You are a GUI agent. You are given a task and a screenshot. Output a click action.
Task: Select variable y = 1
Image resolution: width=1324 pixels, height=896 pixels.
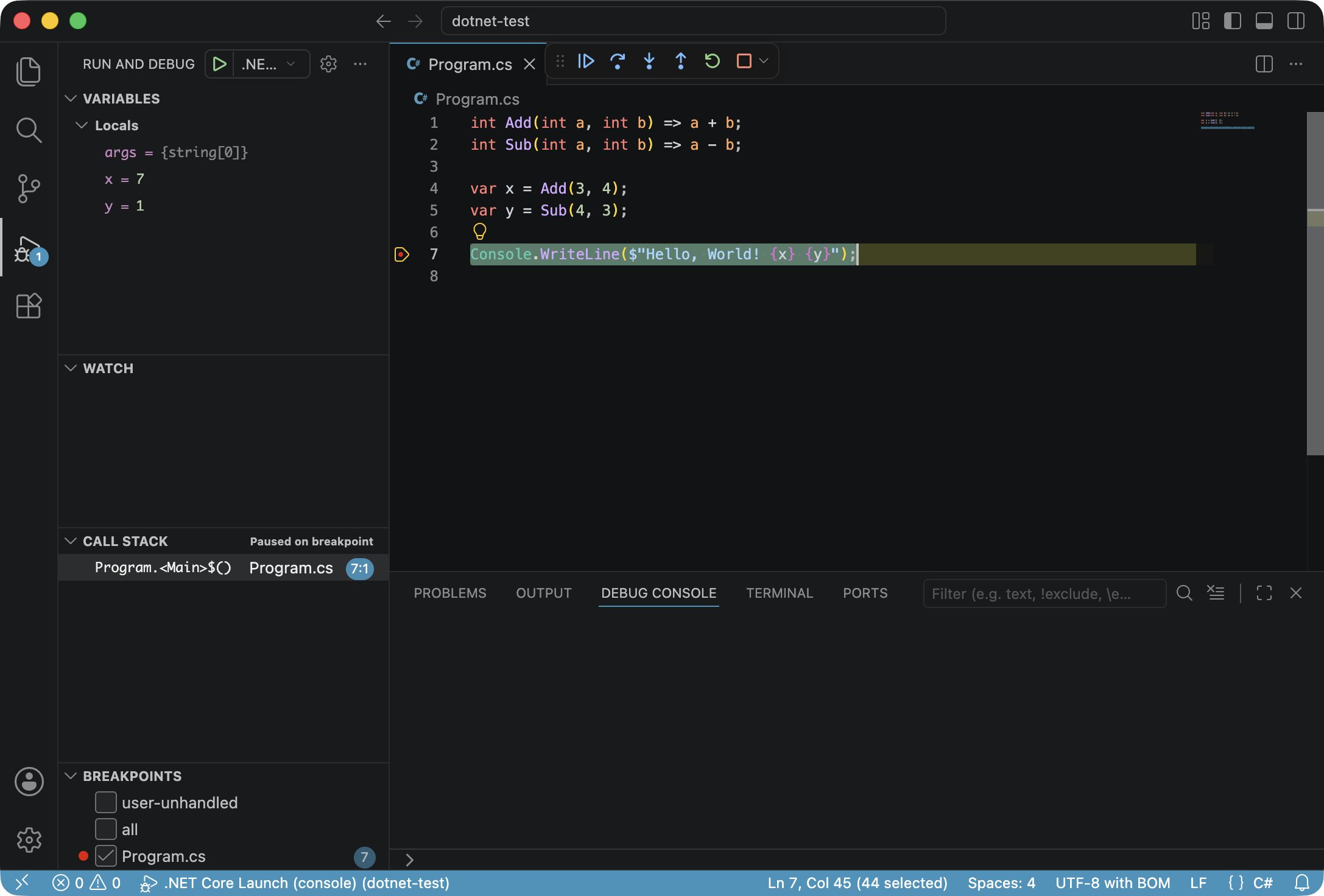(x=224, y=206)
